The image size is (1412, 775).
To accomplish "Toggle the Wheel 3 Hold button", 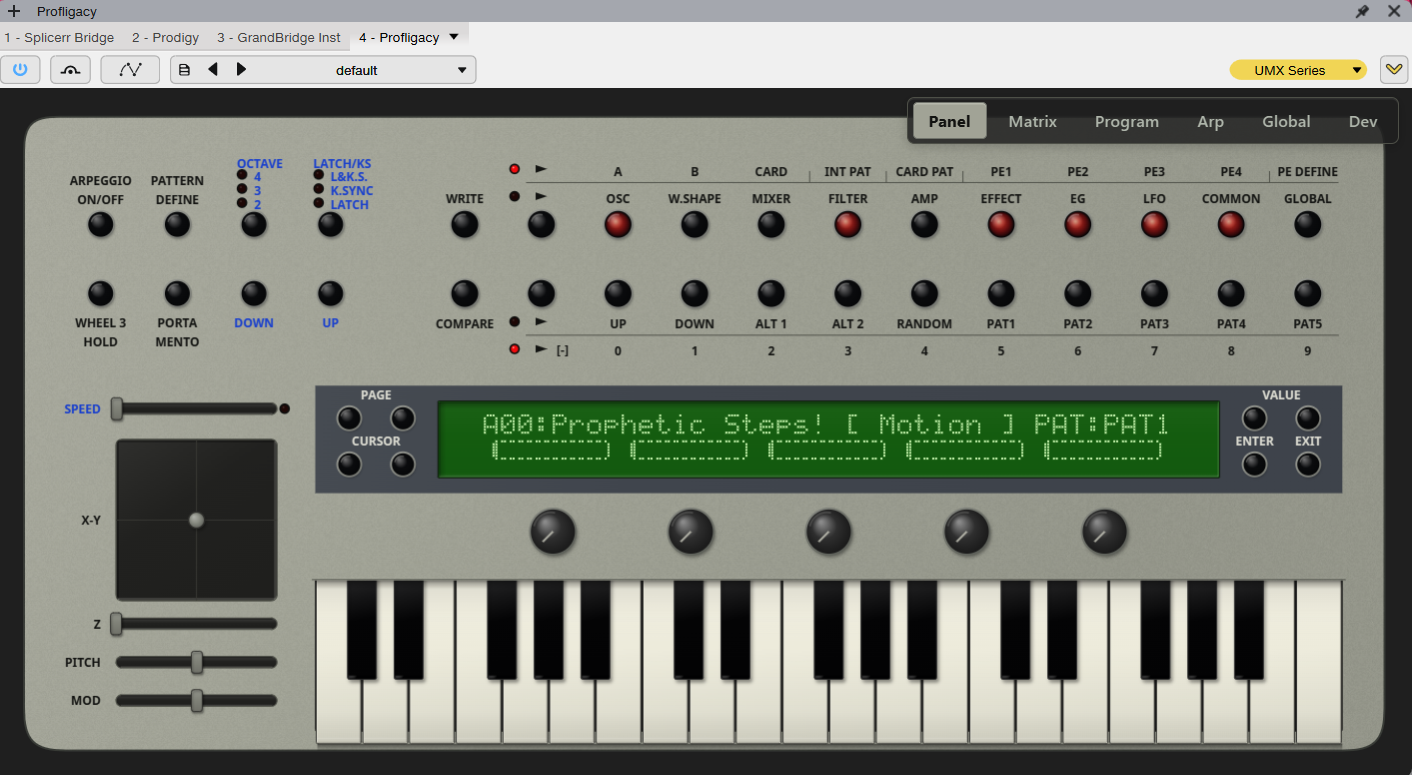I will [101, 294].
